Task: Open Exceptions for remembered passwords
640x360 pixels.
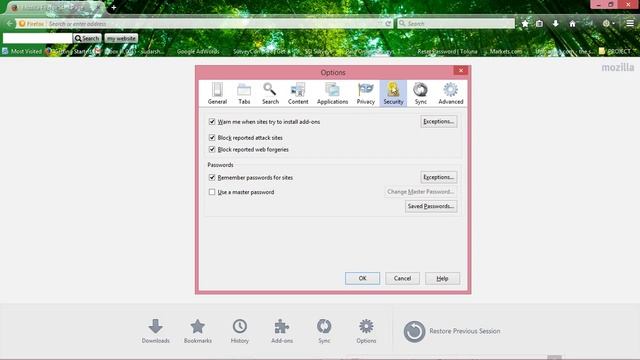Action: pos(439,177)
